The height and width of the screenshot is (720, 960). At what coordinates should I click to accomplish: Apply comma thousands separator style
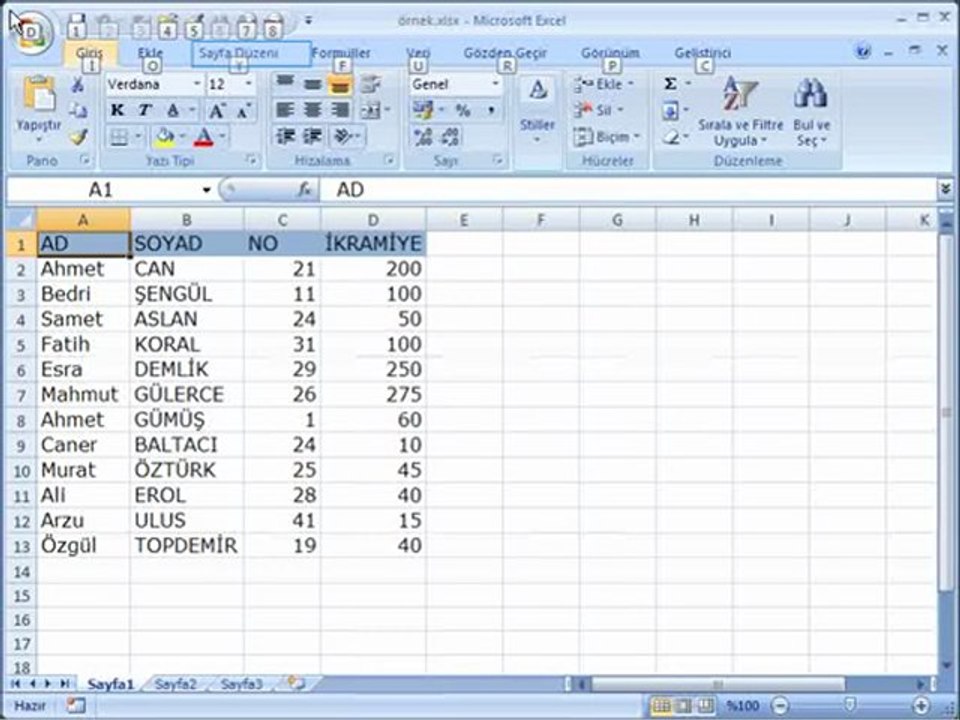491,111
